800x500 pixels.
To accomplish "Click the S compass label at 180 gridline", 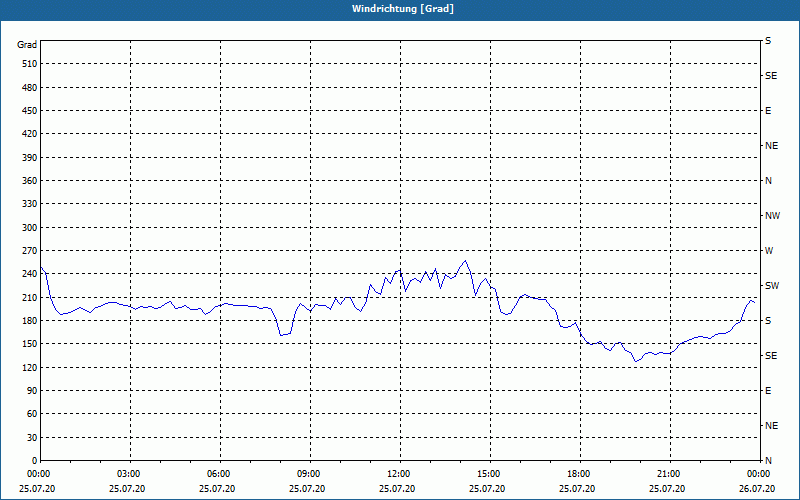I will coord(768,320).
